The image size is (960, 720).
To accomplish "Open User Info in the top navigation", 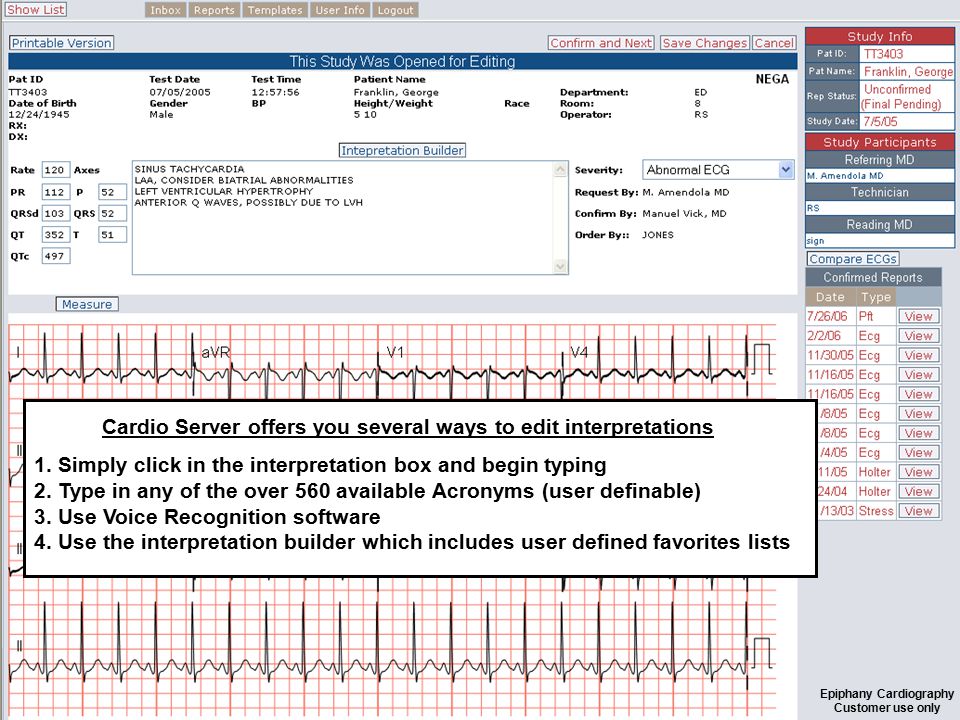I will pyautogui.click(x=340, y=10).
